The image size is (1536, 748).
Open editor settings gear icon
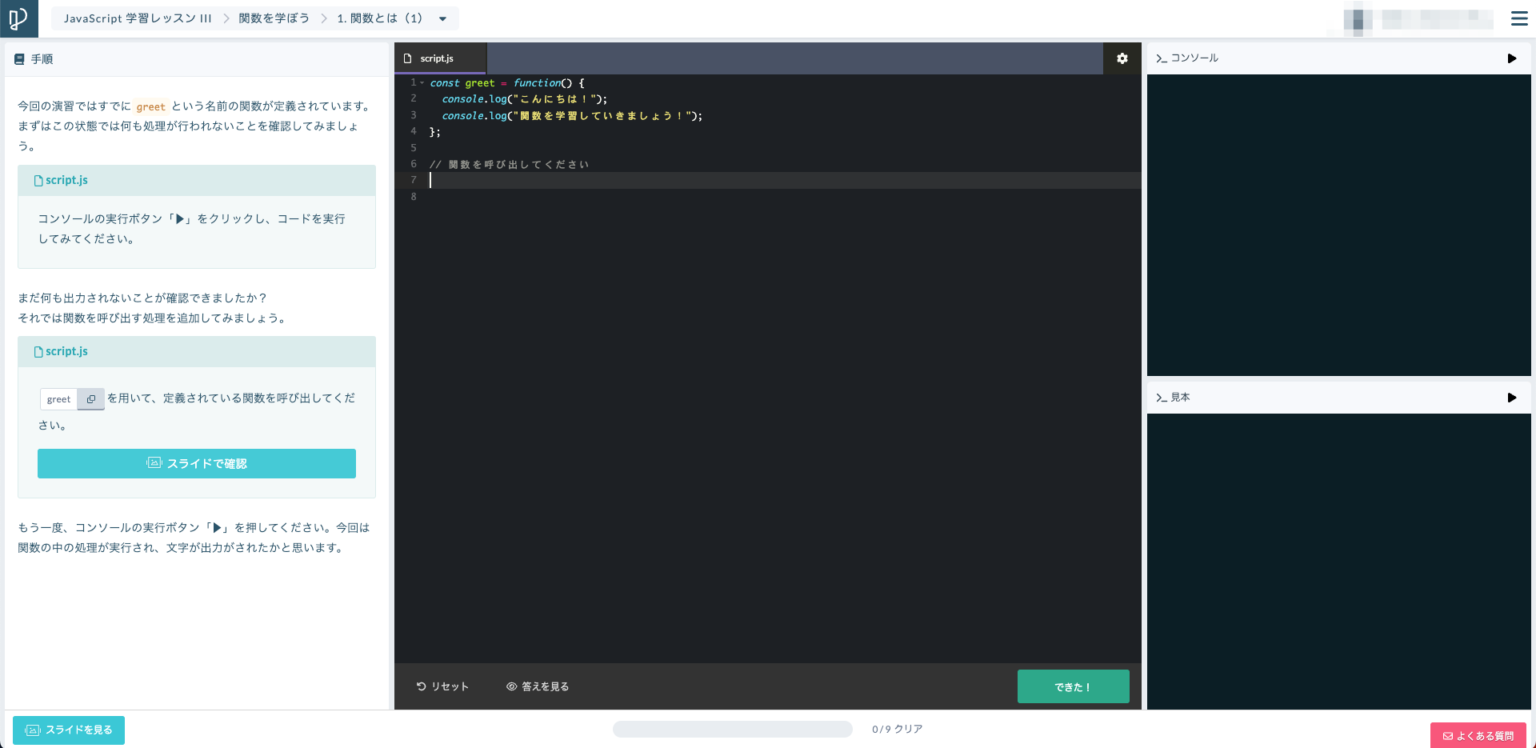(x=1122, y=59)
